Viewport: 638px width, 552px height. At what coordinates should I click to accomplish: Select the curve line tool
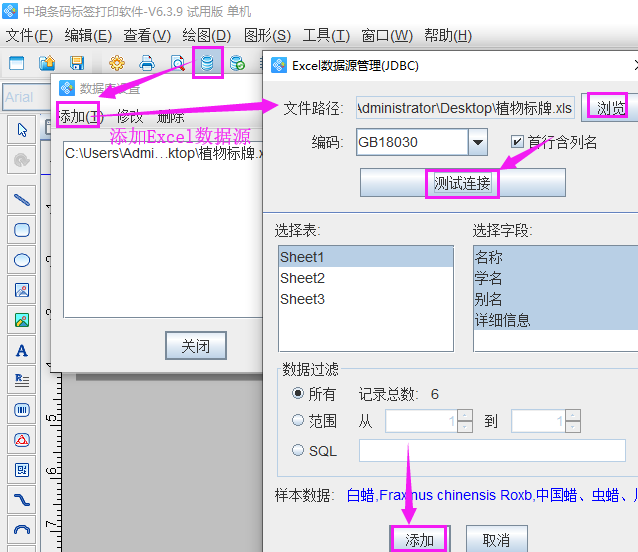coord(22,500)
